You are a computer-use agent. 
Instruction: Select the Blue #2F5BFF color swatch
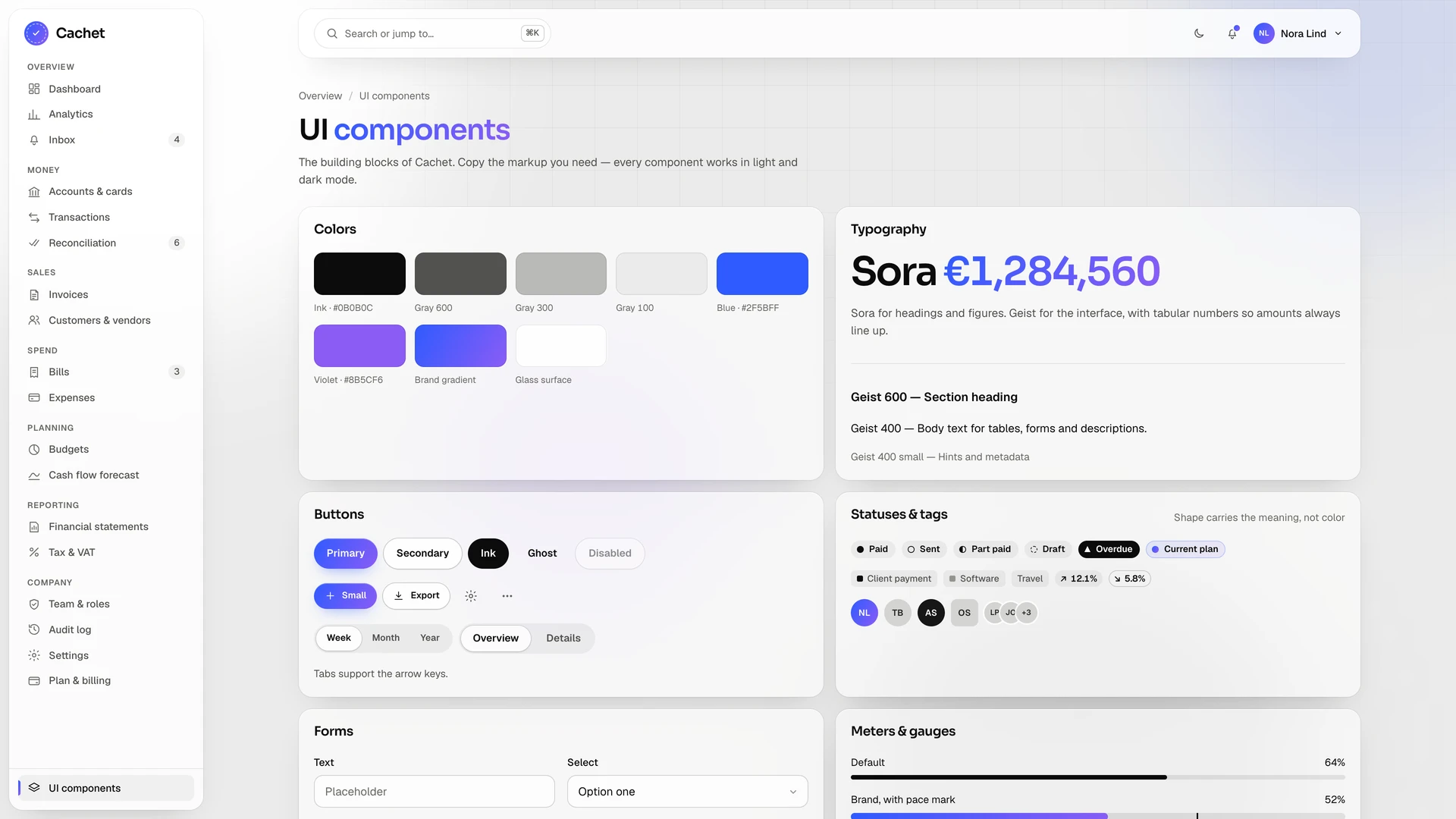click(762, 274)
